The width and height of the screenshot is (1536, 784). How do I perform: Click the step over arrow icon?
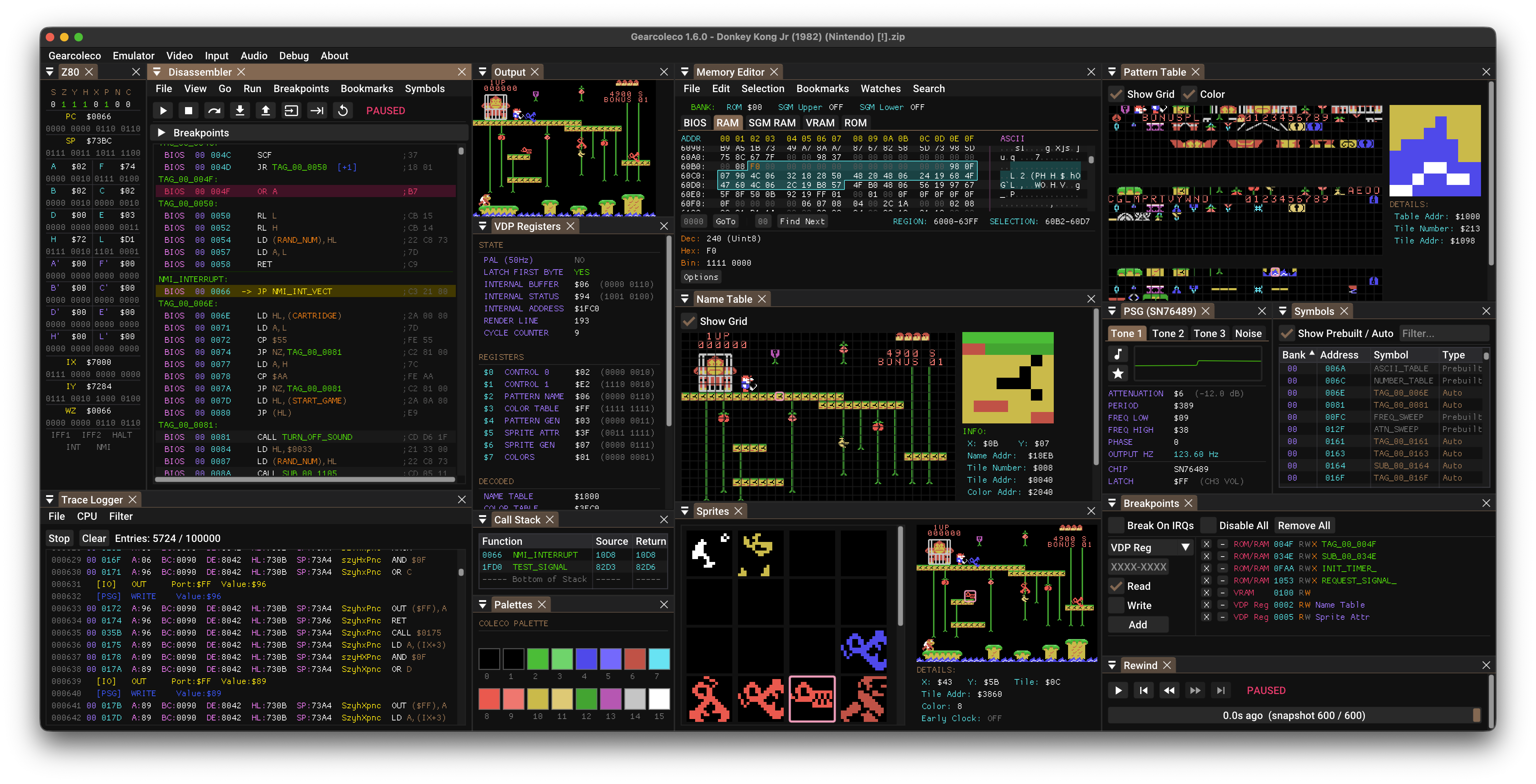click(x=214, y=111)
